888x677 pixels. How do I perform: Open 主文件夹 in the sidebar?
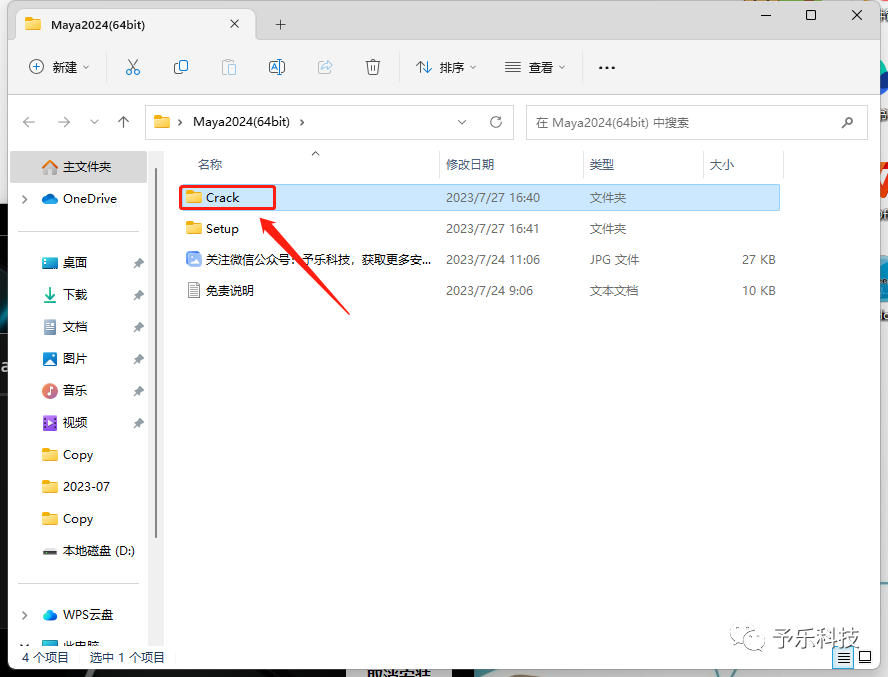tap(78, 167)
